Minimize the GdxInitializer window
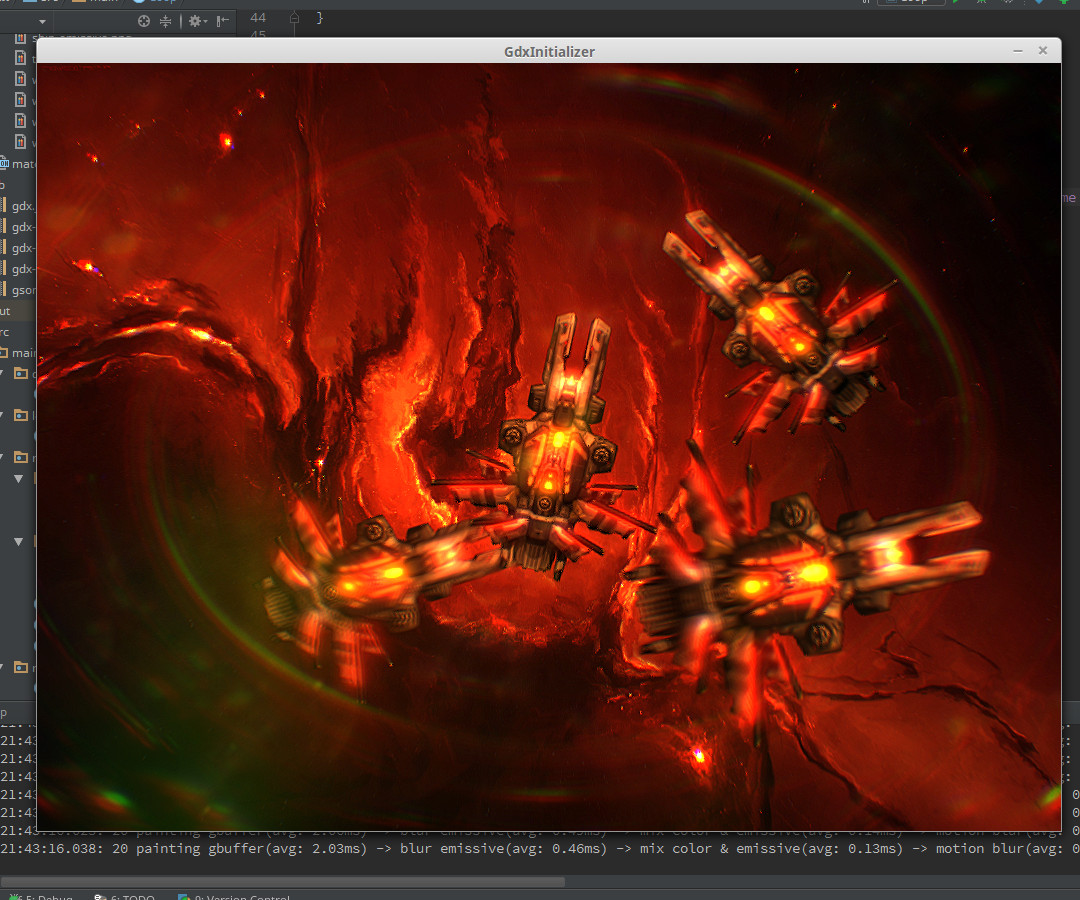 1018,51
